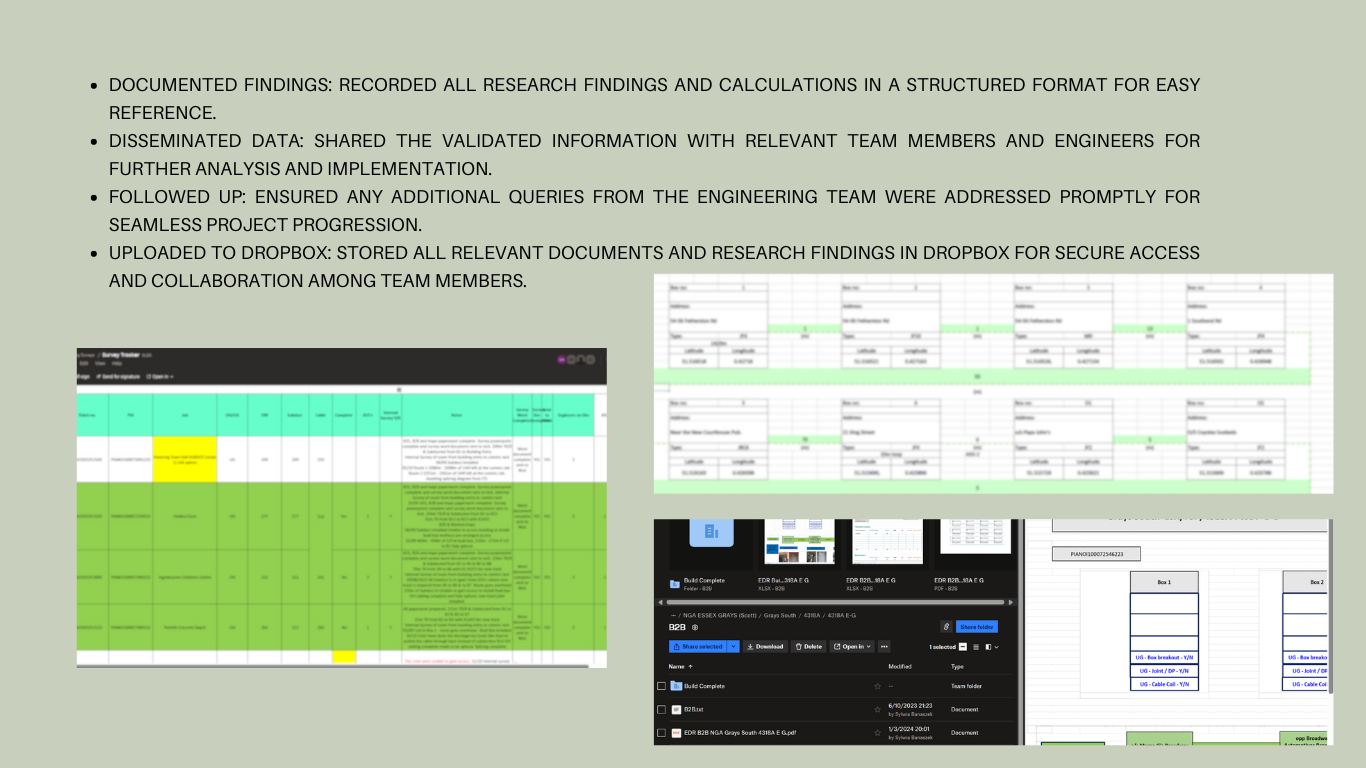
Task: Select the PIANOI100072546223 cell
Action: pos(1097,554)
